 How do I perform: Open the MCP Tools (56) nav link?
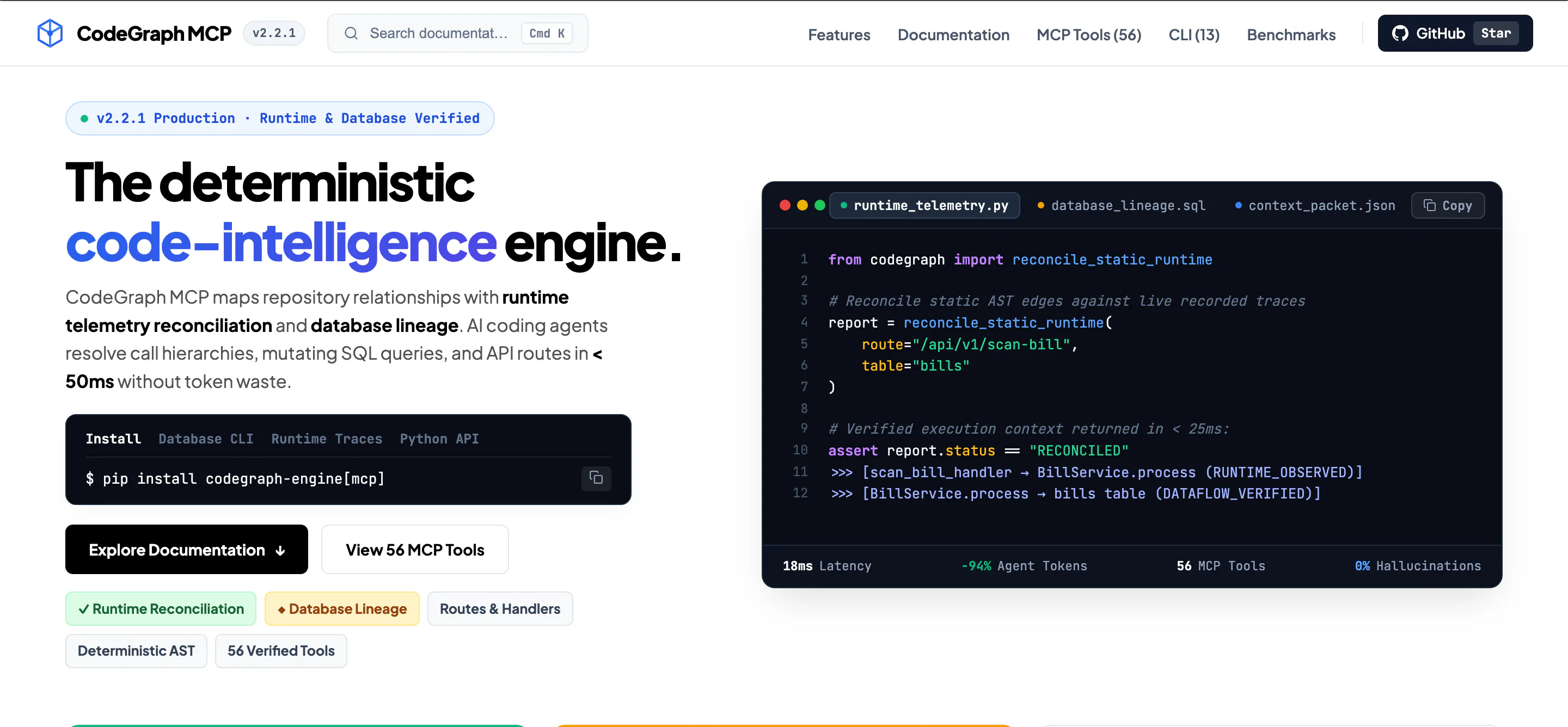pos(1088,35)
